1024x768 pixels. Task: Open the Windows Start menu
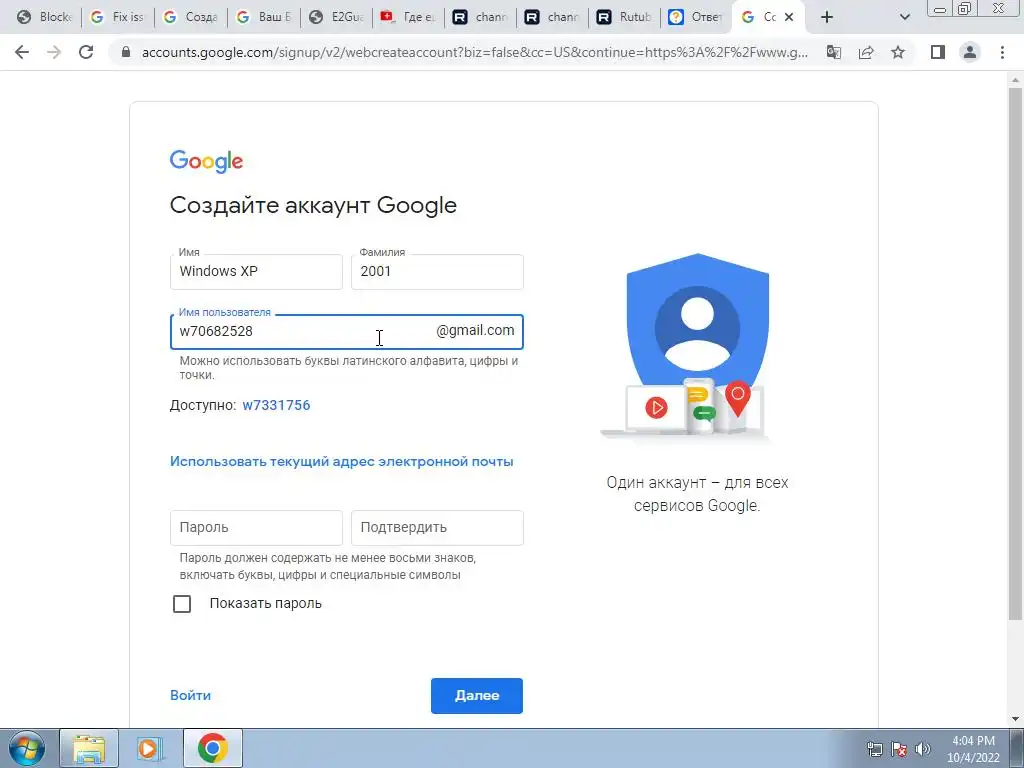coord(27,748)
